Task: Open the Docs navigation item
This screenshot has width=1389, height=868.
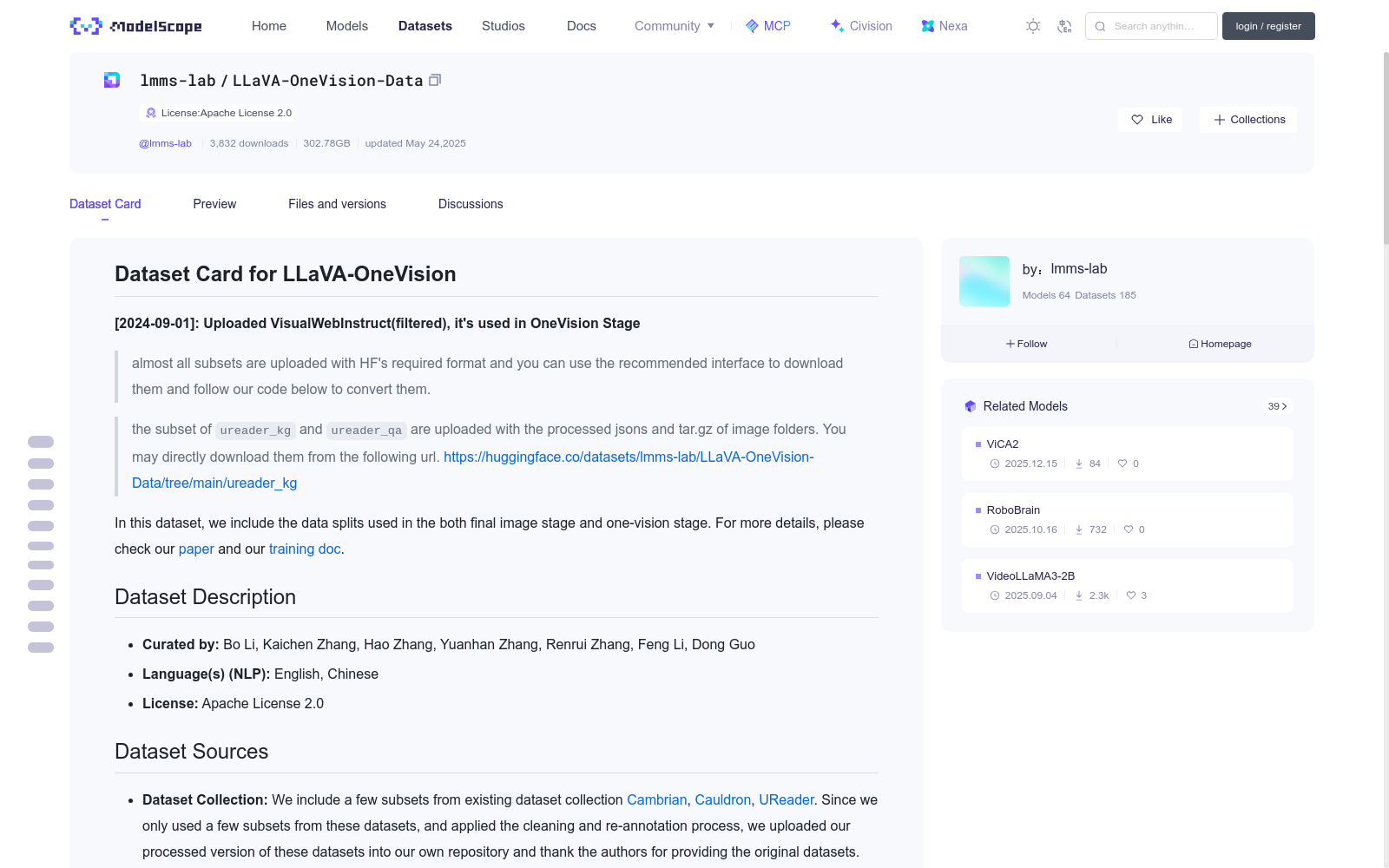Action: [x=582, y=26]
